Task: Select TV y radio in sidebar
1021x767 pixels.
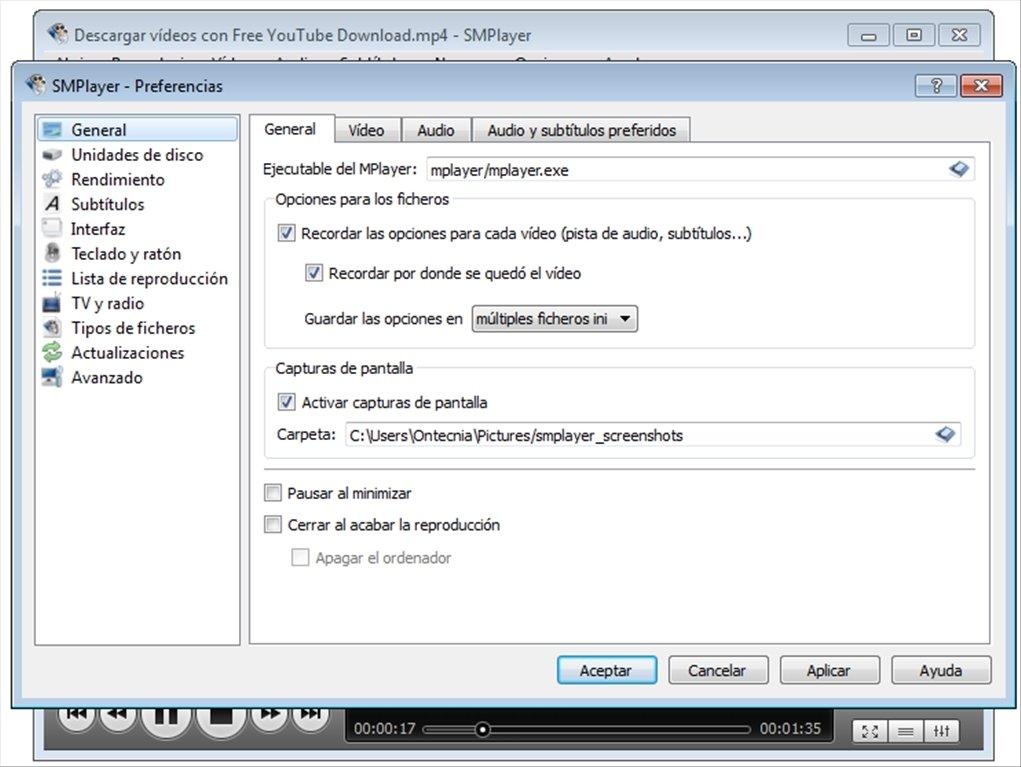Action: point(137,303)
